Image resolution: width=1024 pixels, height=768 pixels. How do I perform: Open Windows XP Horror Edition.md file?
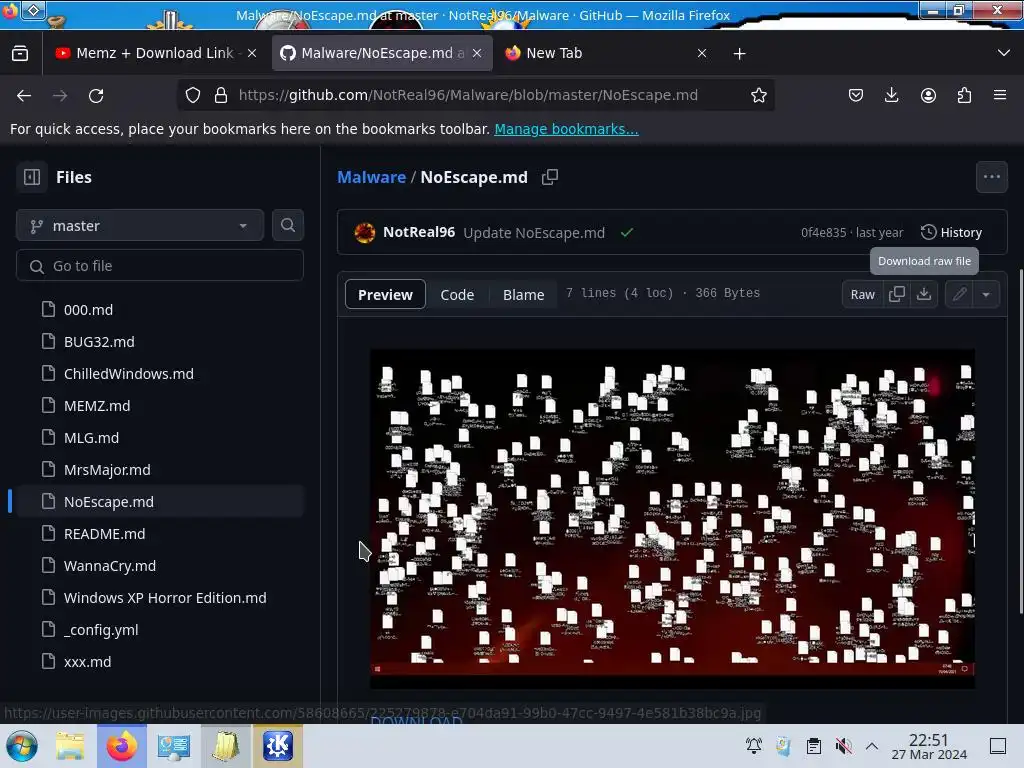[x=160, y=598]
